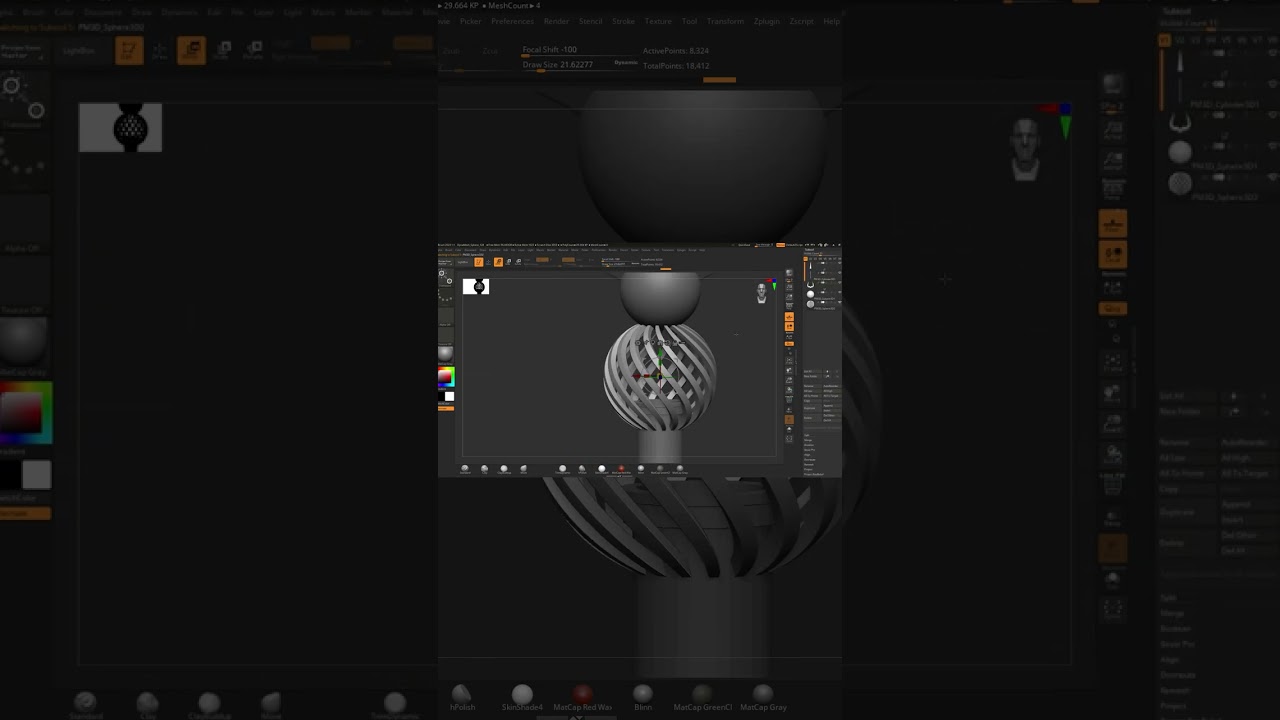Click the BPR render icon on dimmed right shelf
Viewport: 1280px width, 720px height.
click(1113, 86)
